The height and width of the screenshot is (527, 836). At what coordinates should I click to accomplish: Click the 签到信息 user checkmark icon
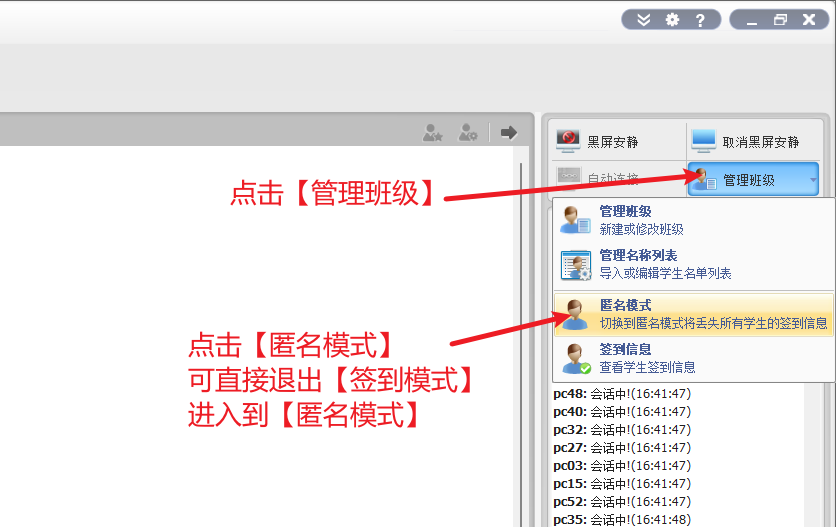576,358
